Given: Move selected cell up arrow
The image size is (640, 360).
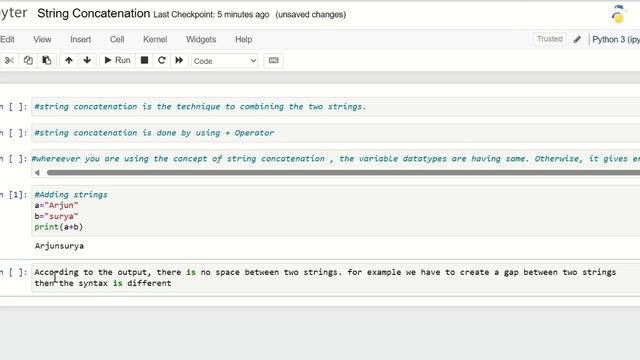Looking at the screenshot, I should [x=69, y=61].
